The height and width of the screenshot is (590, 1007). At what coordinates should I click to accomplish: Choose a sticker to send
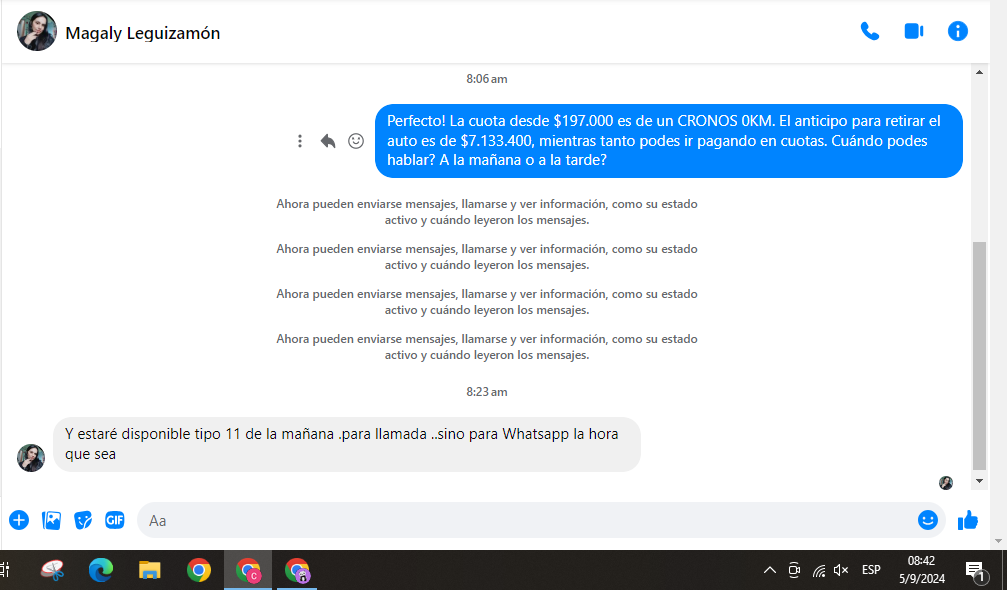click(83, 520)
